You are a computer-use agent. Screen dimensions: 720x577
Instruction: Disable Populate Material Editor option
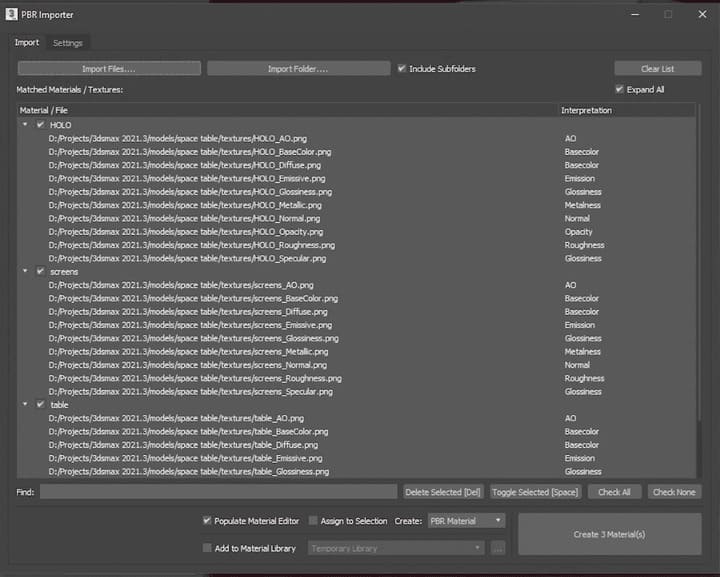point(207,521)
